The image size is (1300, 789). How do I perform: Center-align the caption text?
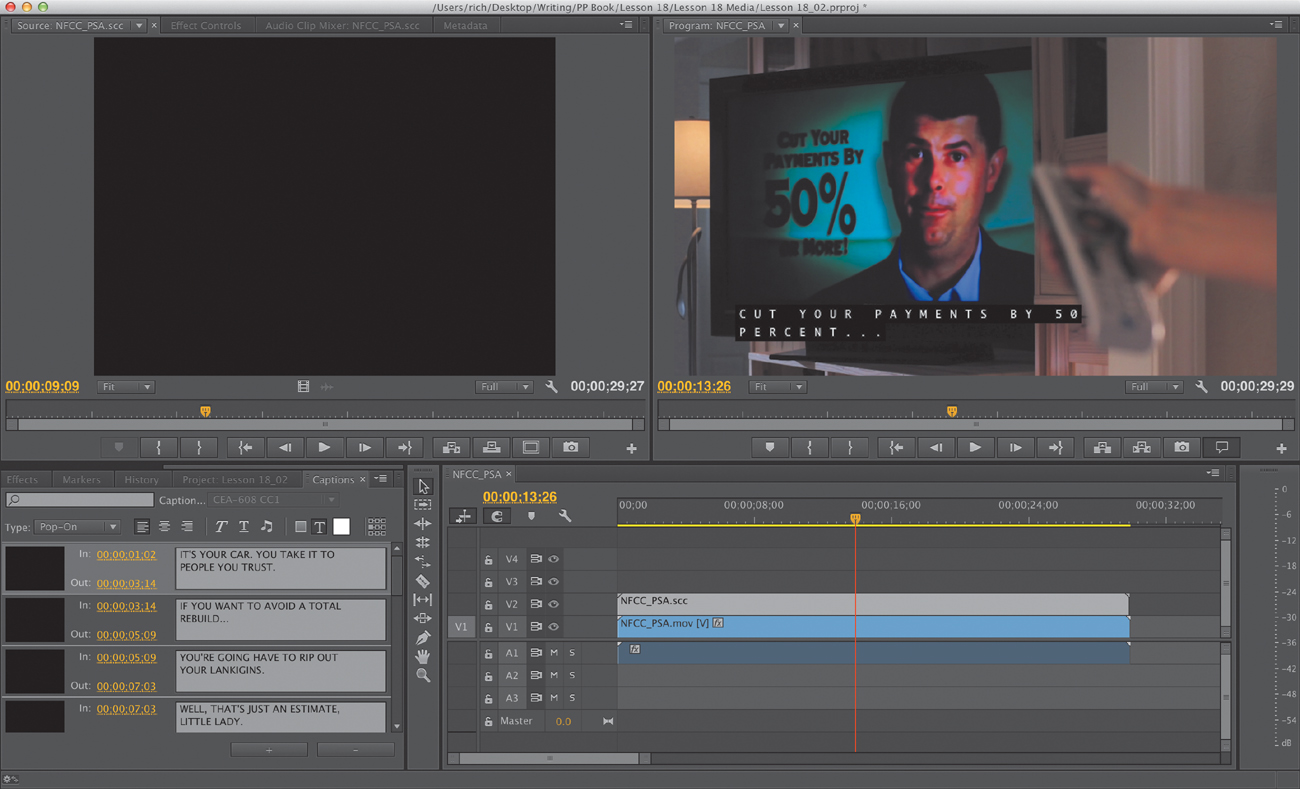pos(164,526)
